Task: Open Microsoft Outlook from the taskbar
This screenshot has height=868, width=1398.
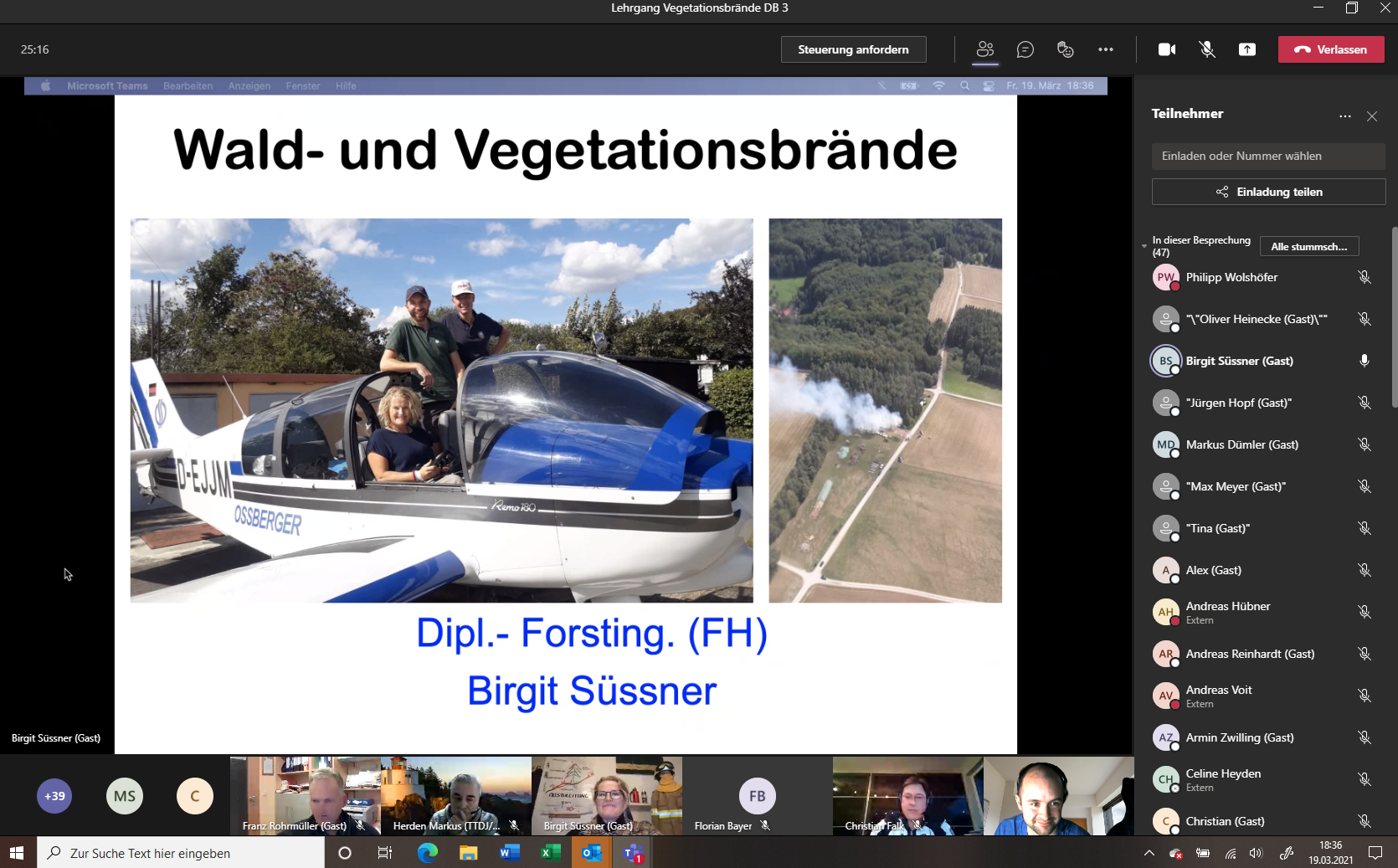Action: click(x=592, y=853)
